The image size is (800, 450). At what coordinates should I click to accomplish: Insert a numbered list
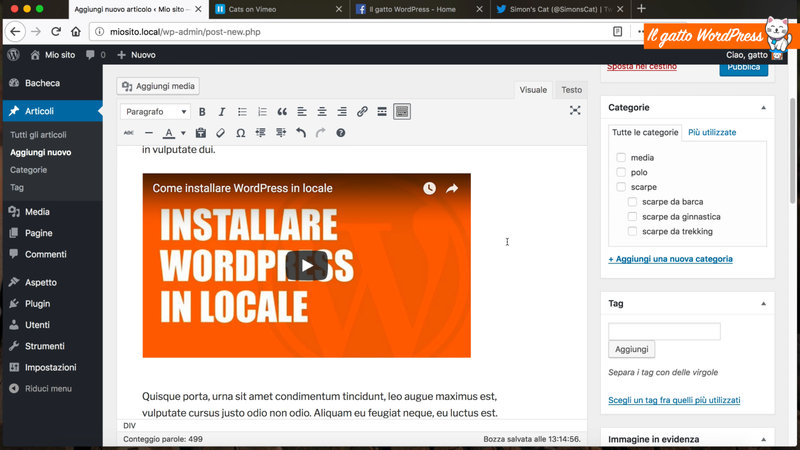[262, 112]
